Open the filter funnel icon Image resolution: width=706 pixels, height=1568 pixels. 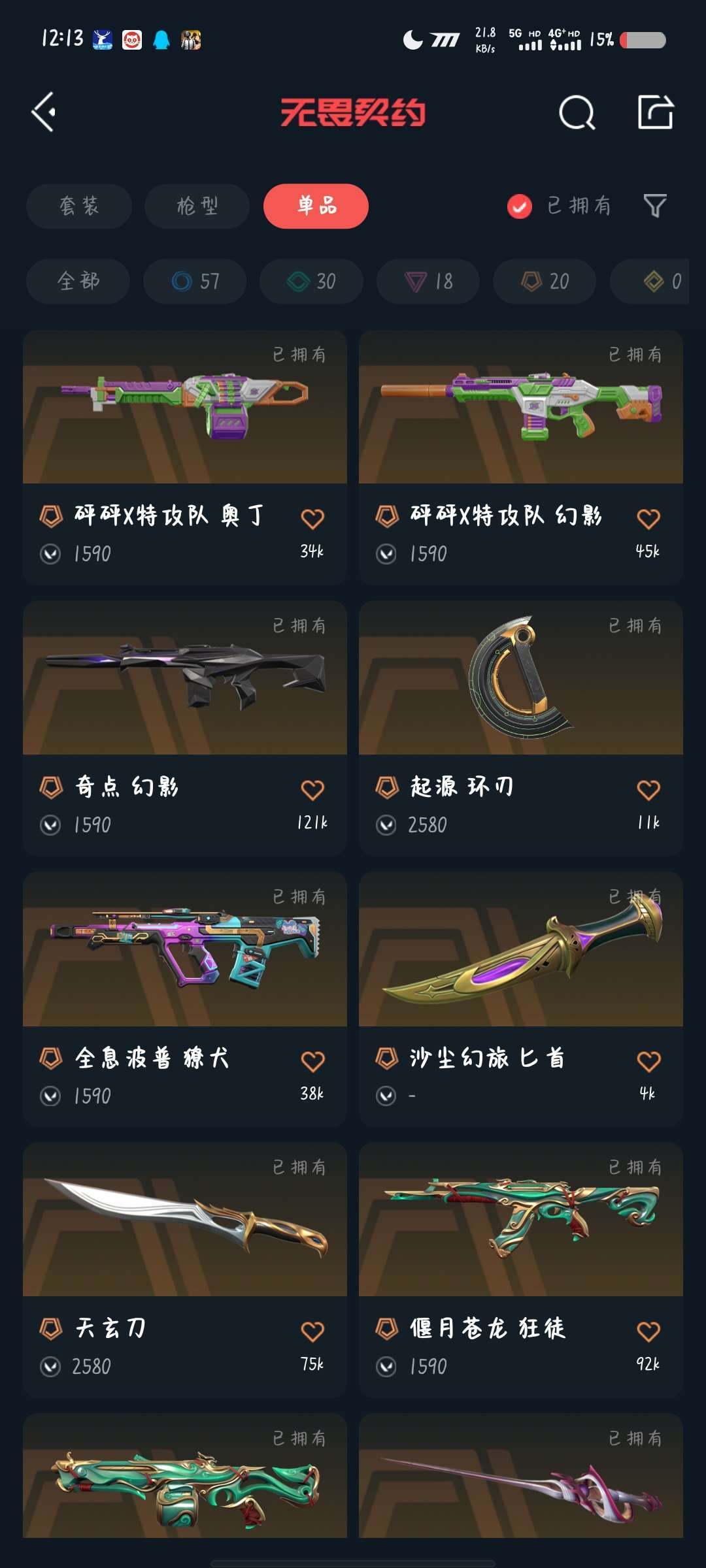(x=655, y=206)
